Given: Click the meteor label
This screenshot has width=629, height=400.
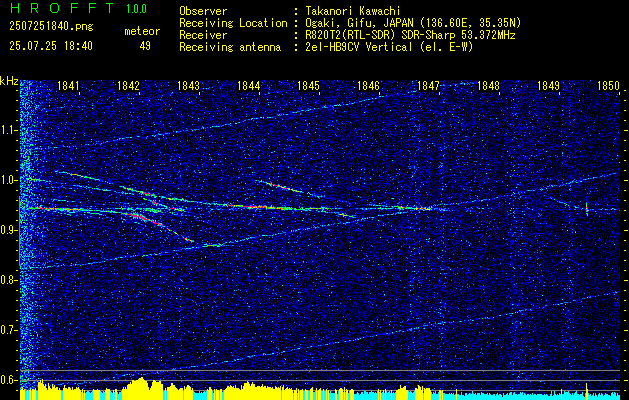Looking at the screenshot, I should [x=142, y=31].
